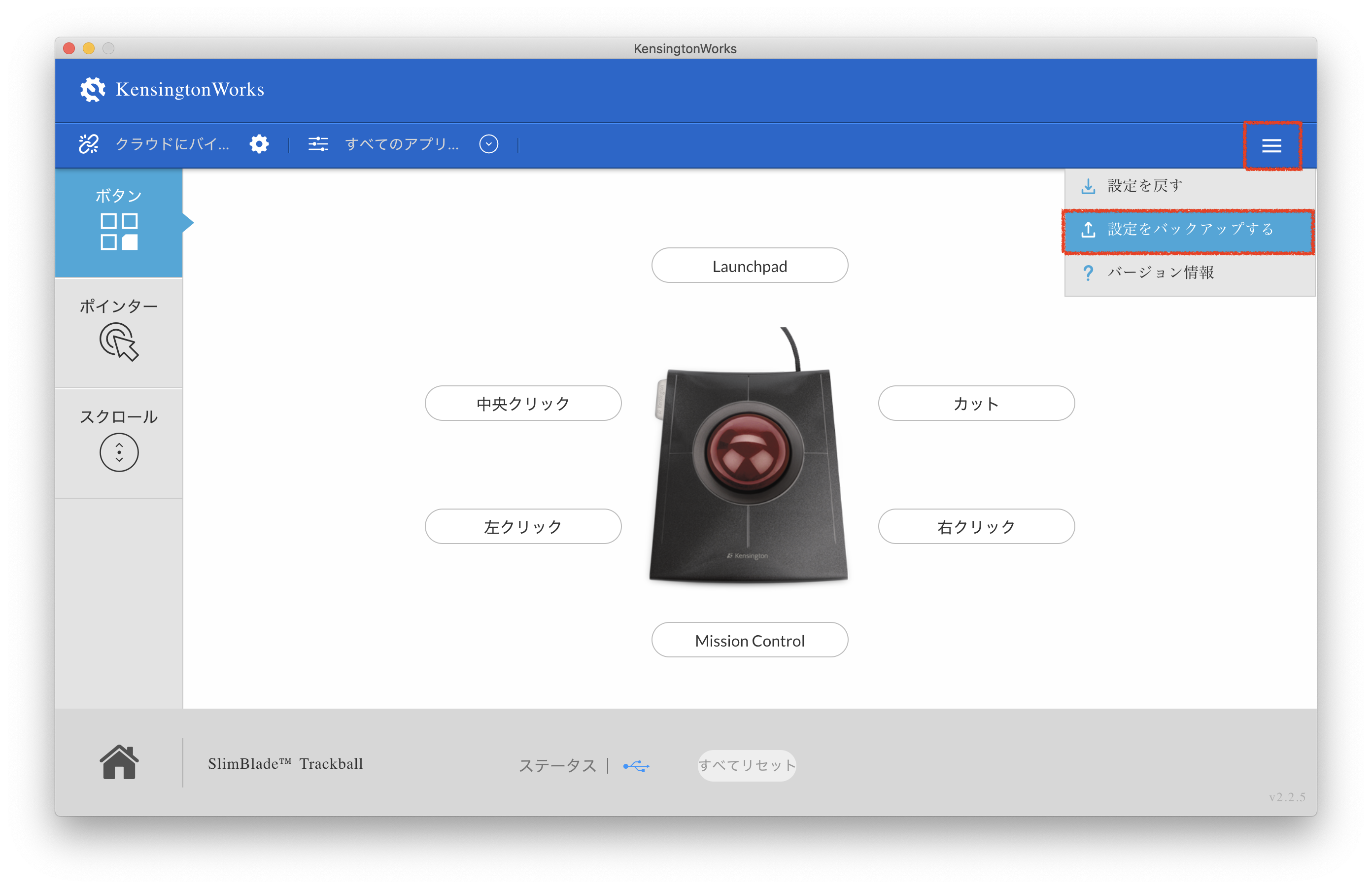Viewport: 1372px width, 889px height.
Task: Click the すべてのアプリ... label
Action: coord(402,144)
